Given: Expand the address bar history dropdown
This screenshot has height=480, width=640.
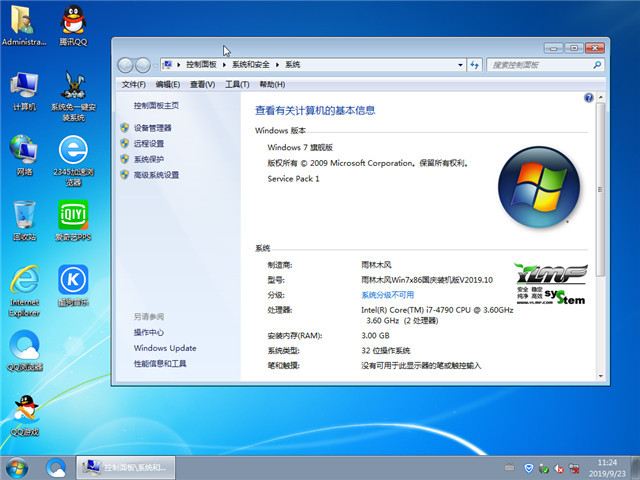Looking at the screenshot, I should (460, 65).
